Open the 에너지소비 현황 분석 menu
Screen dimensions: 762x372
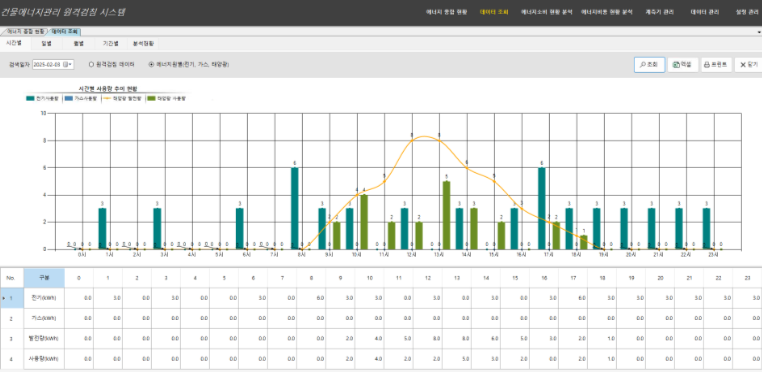pos(547,13)
